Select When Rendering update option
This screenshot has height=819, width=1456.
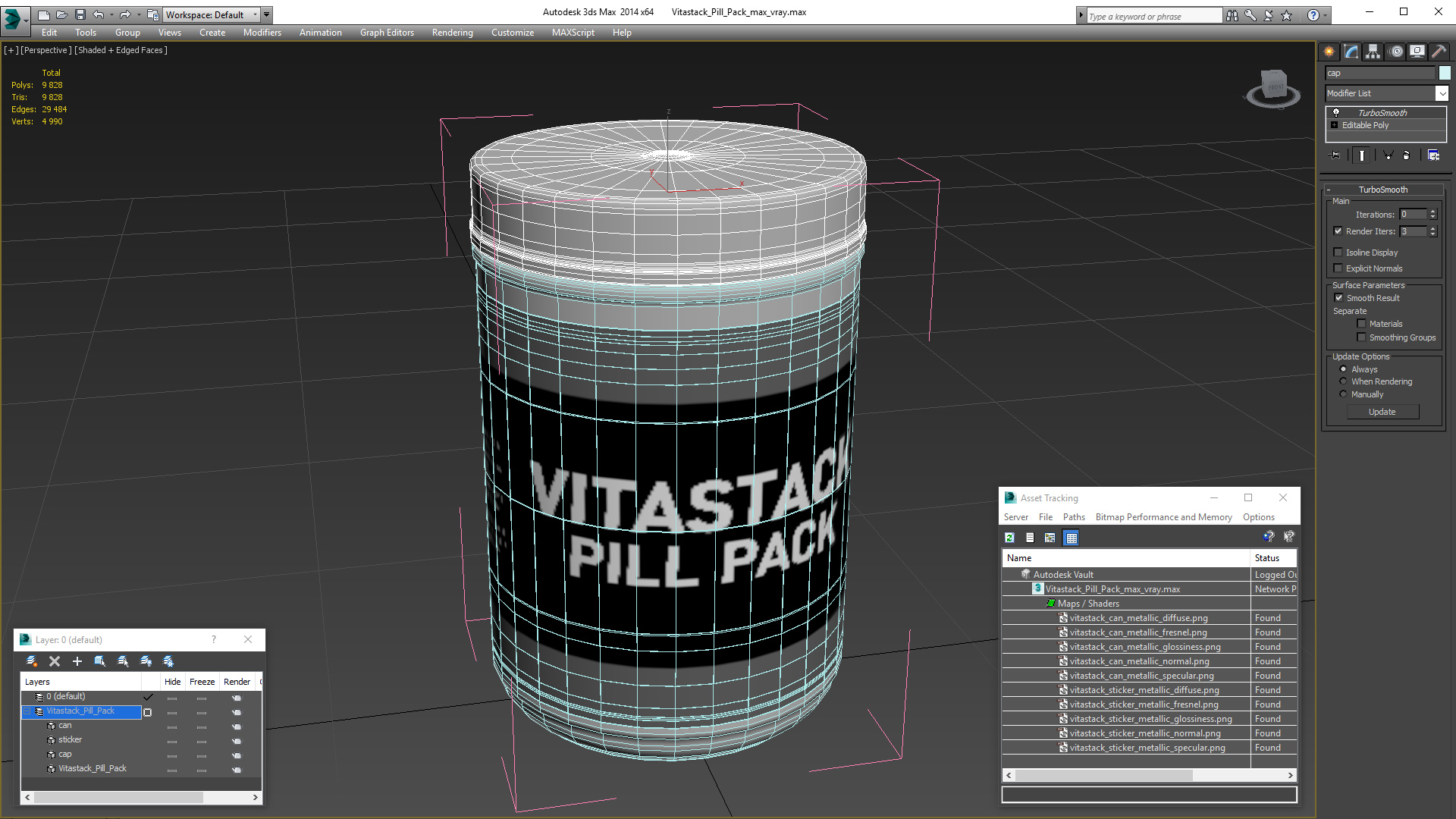1343,381
